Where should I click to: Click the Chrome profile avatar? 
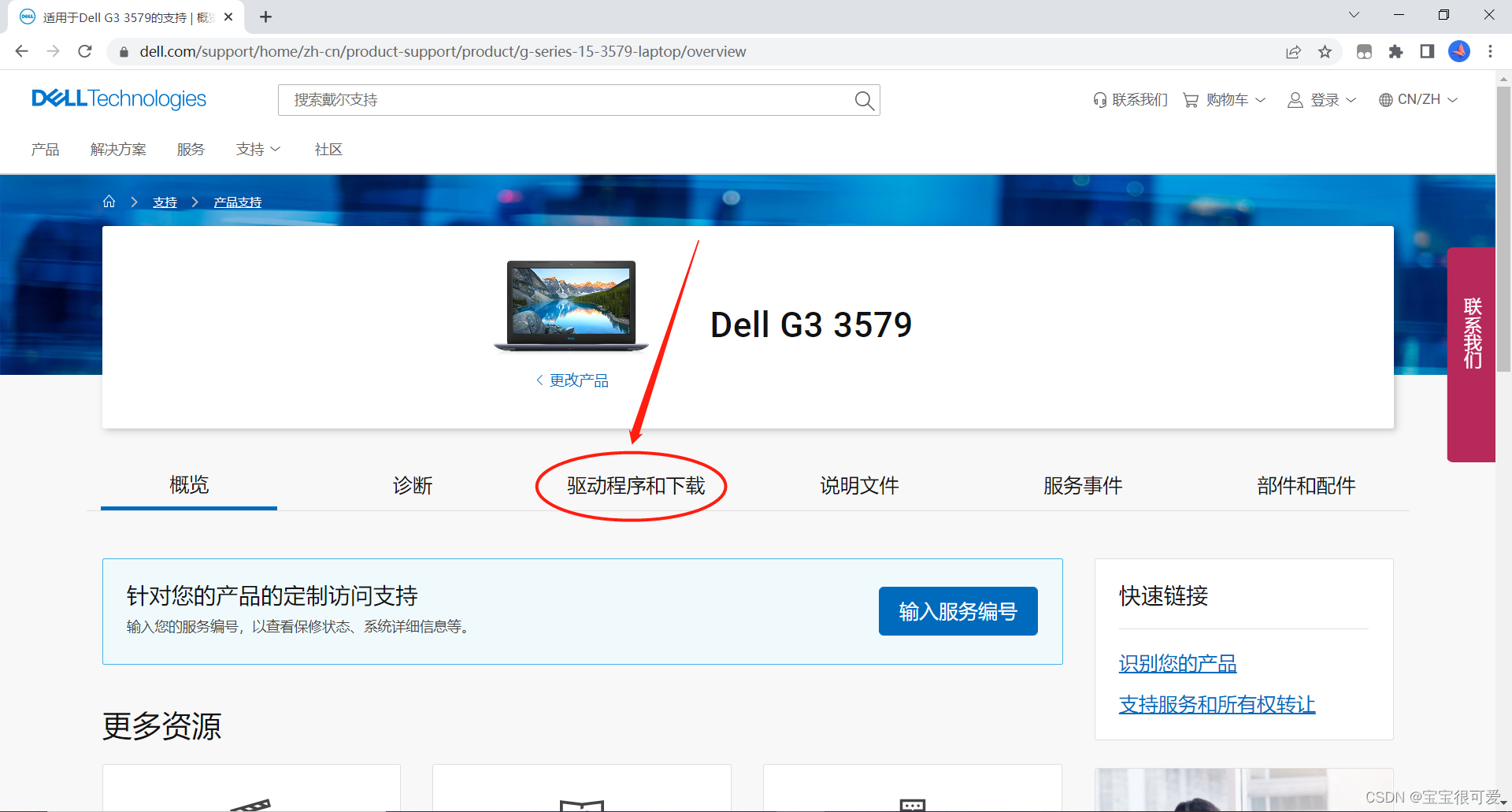click(1459, 52)
